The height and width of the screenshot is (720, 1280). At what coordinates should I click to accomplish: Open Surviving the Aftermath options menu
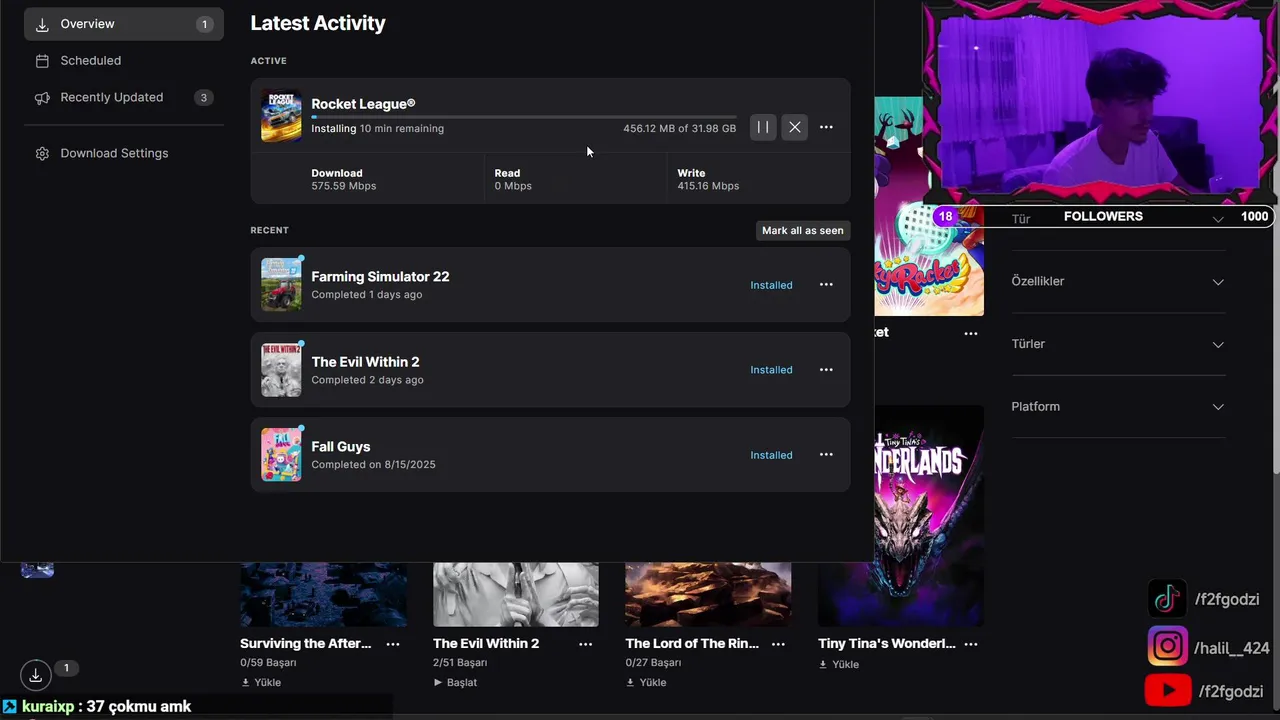[x=393, y=644]
